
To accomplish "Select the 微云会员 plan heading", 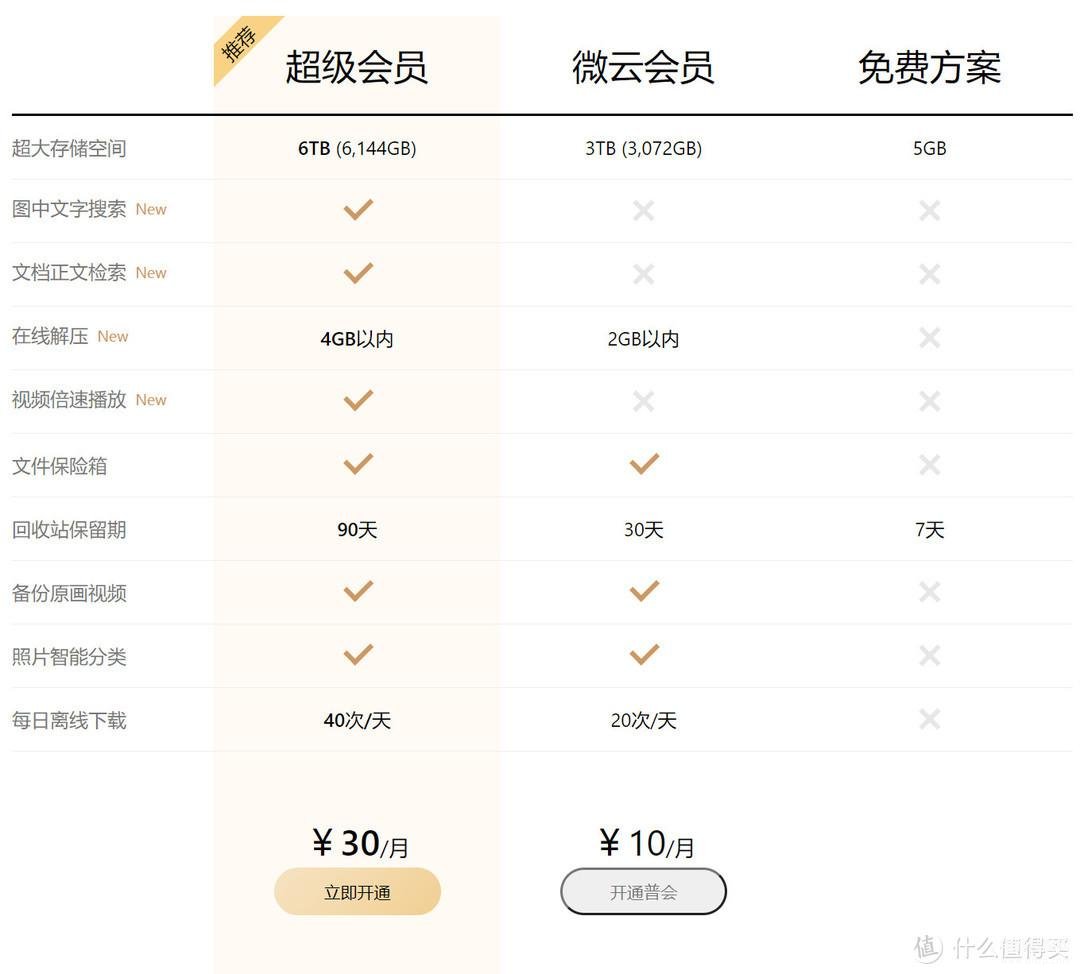I will 643,68.
